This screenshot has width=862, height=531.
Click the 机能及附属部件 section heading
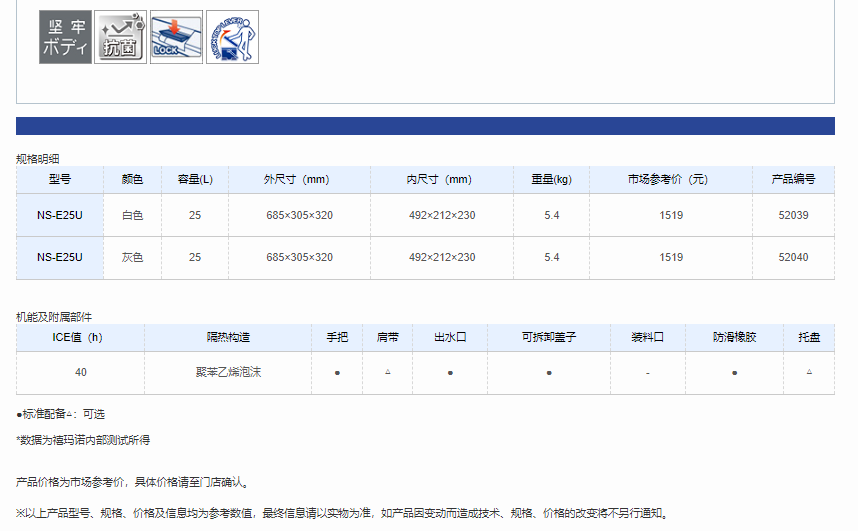click(54, 317)
